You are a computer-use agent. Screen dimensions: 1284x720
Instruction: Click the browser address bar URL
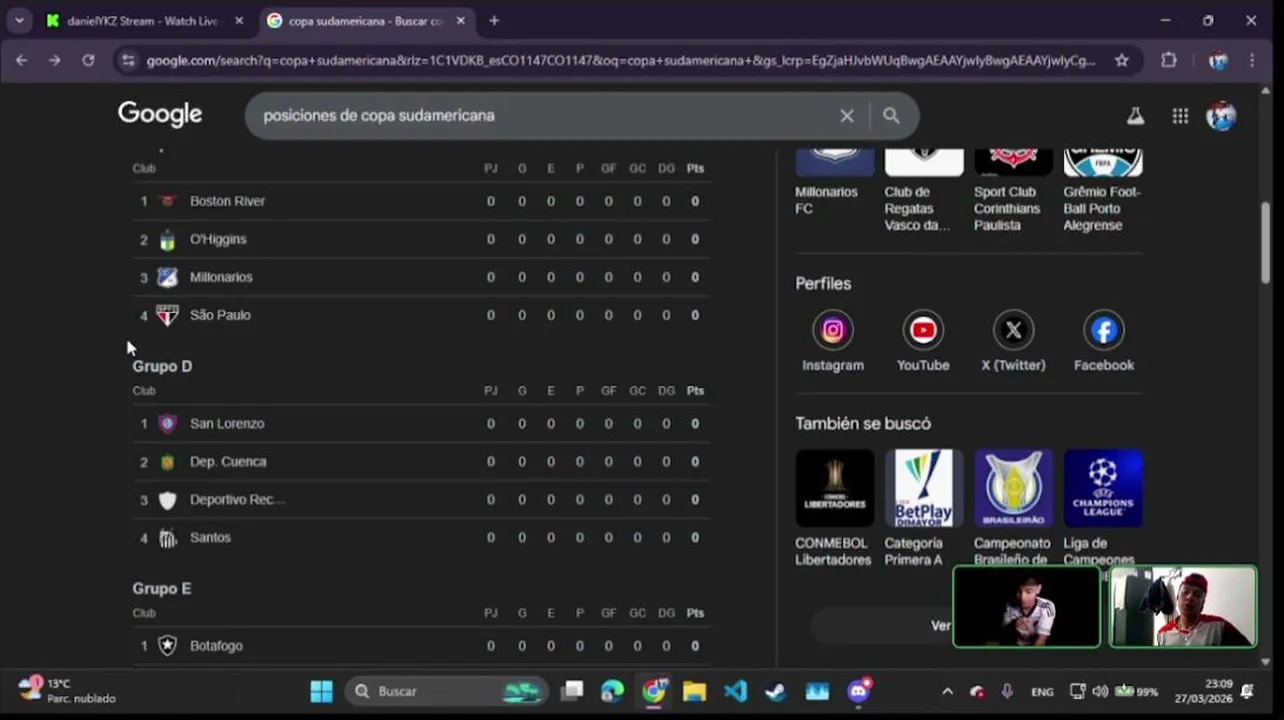pos(620,60)
